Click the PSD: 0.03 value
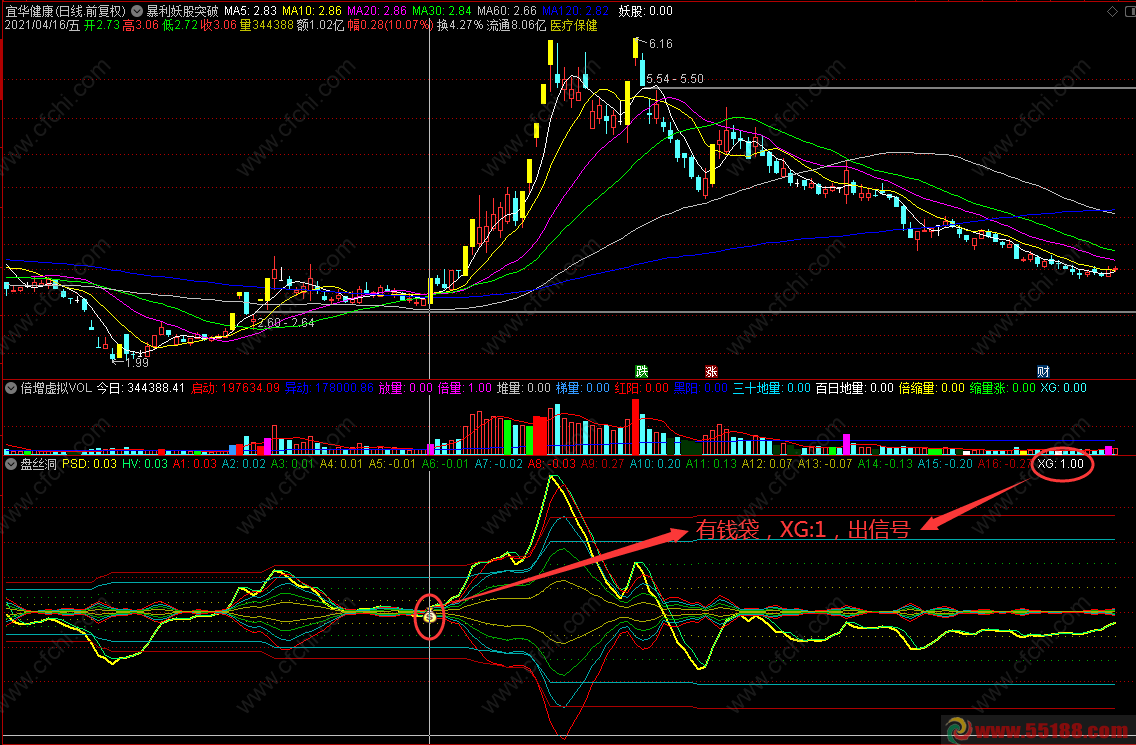Viewport: 1136px width, 745px height. [89, 464]
